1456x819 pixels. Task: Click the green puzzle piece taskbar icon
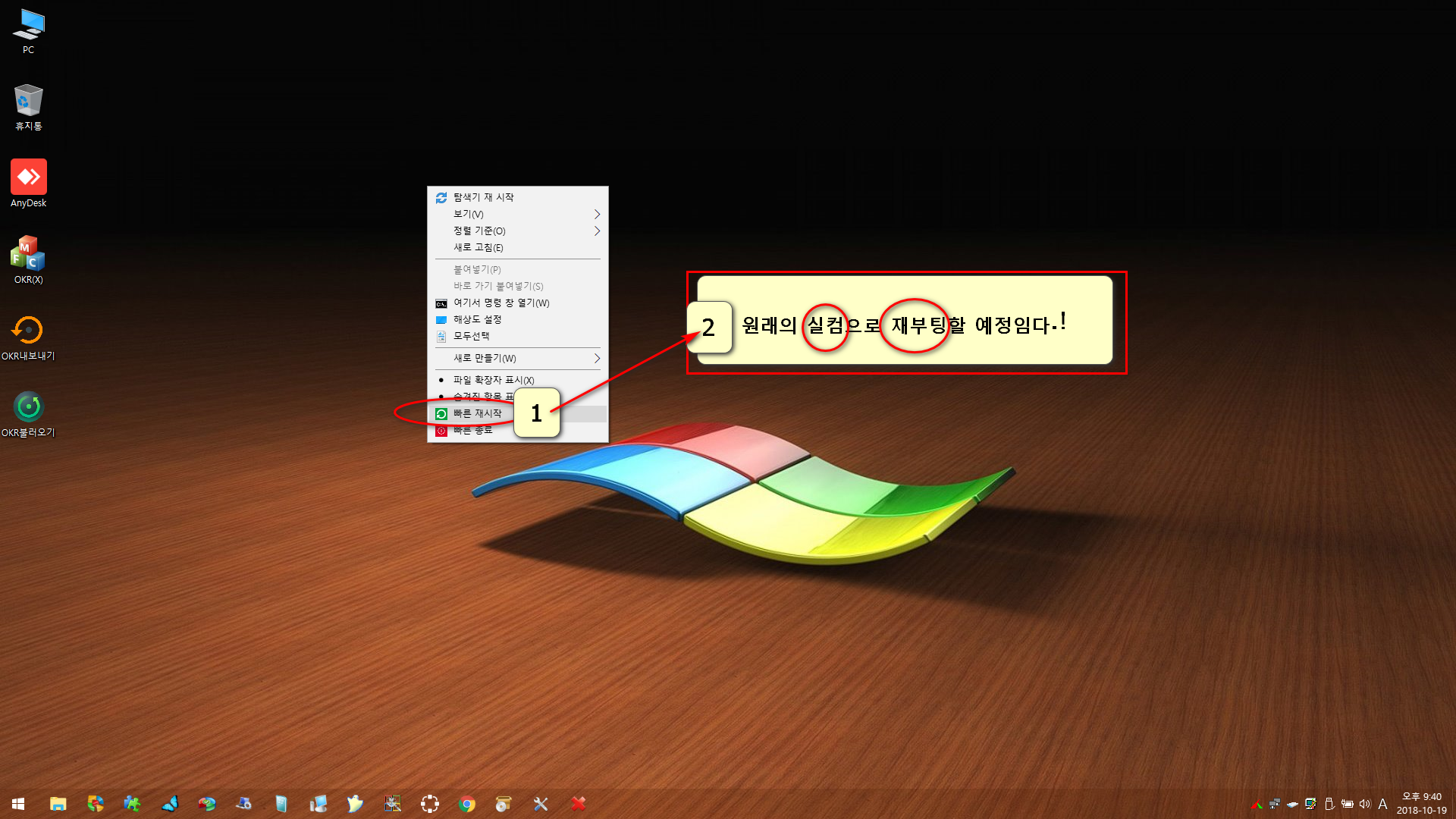tap(133, 804)
